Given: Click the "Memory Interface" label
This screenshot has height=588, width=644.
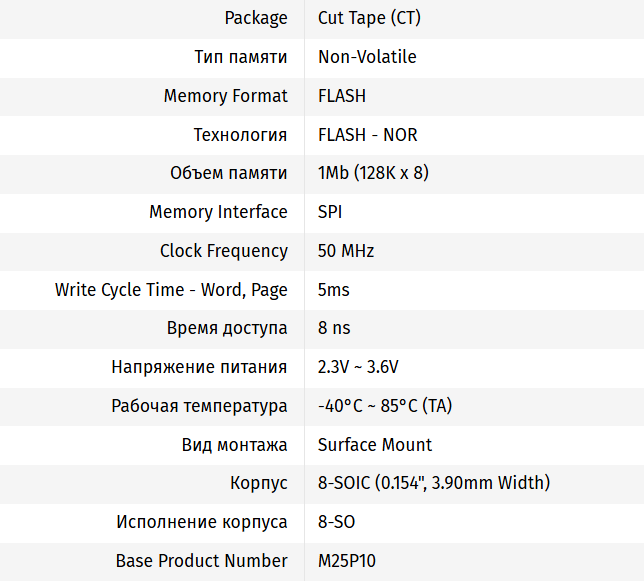Looking at the screenshot, I should pyautogui.click(x=218, y=212).
